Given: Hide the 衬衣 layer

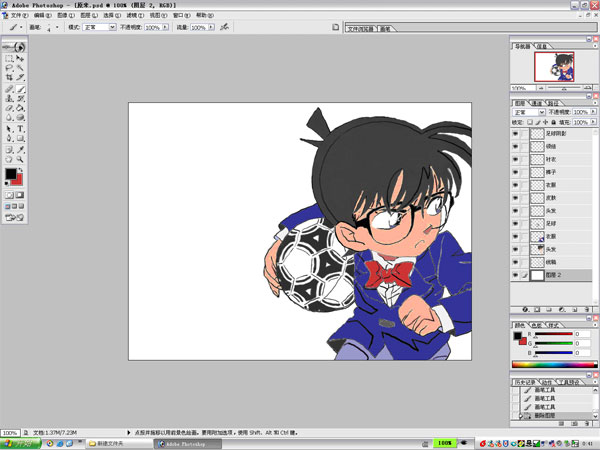Looking at the screenshot, I should coord(515,159).
